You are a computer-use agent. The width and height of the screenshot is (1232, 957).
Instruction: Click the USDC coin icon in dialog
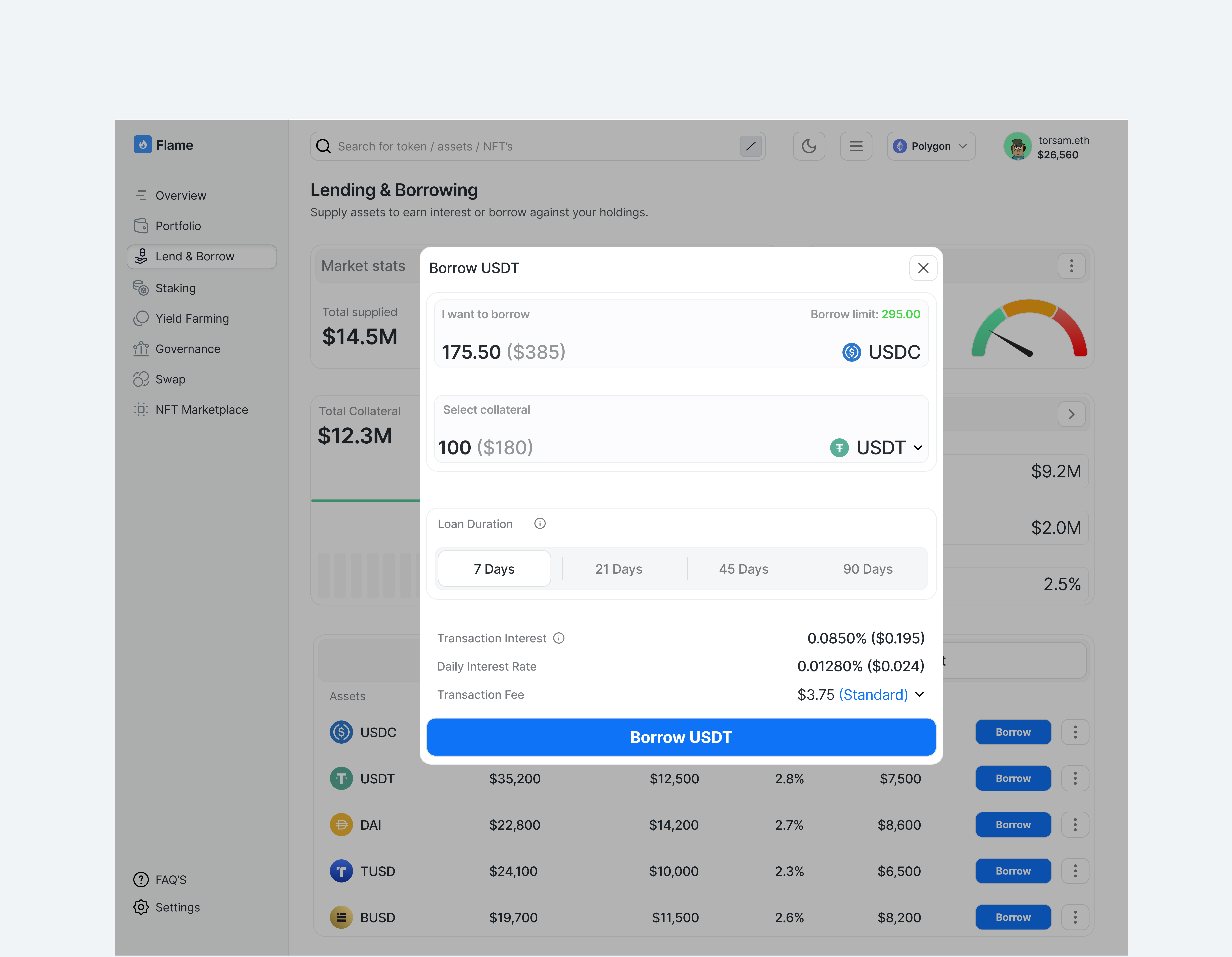[x=852, y=352]
